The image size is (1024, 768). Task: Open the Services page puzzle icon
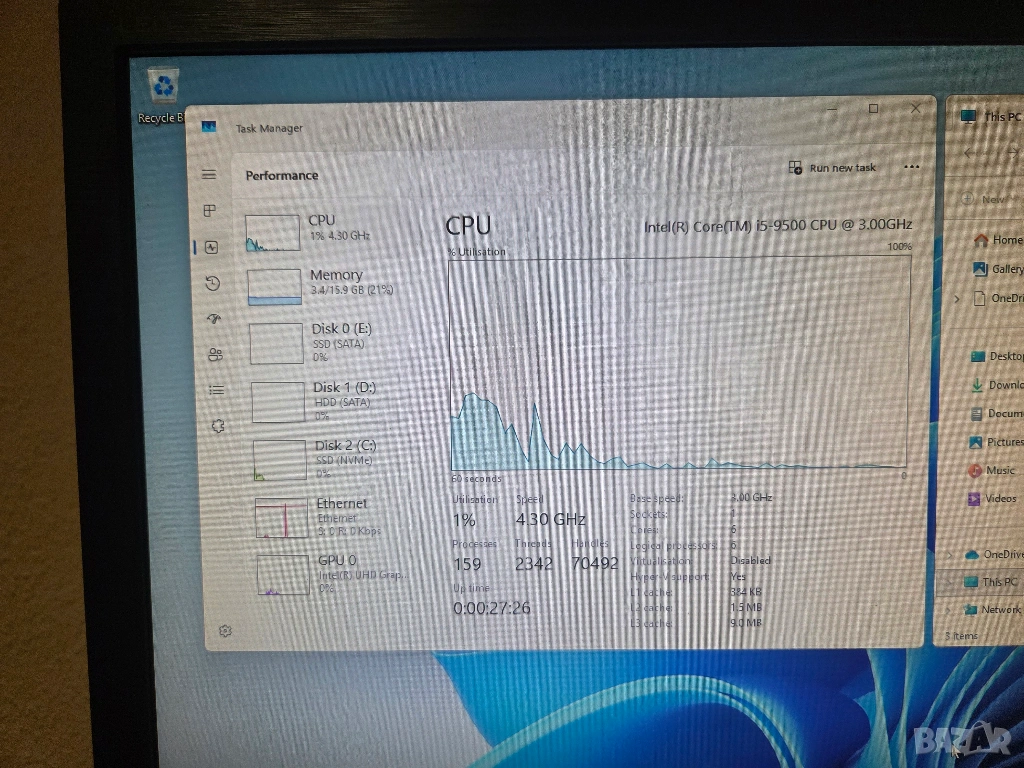click(218, 425)
